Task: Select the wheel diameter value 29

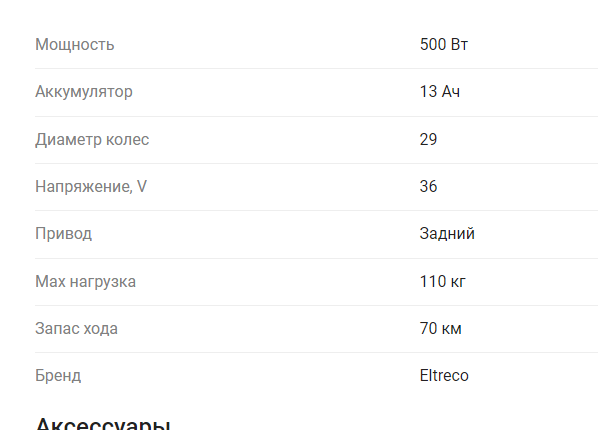Action: [x=428, y=140]
